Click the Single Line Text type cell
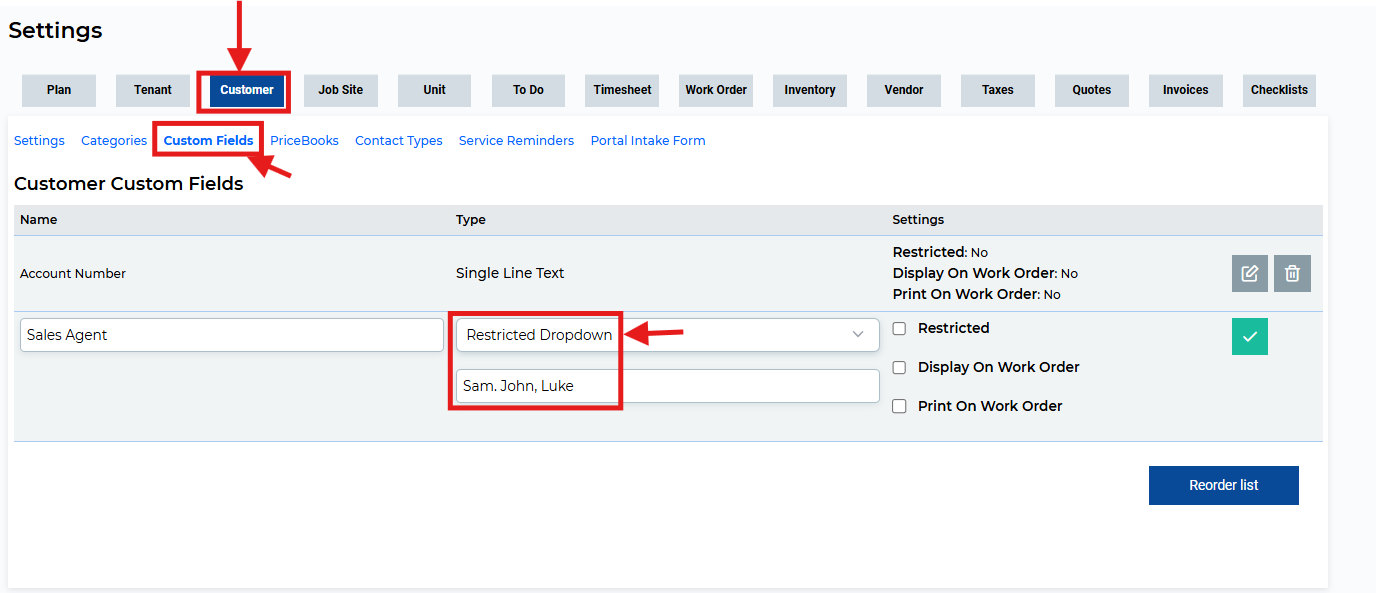1376x593 pixels. coord(510,273)
